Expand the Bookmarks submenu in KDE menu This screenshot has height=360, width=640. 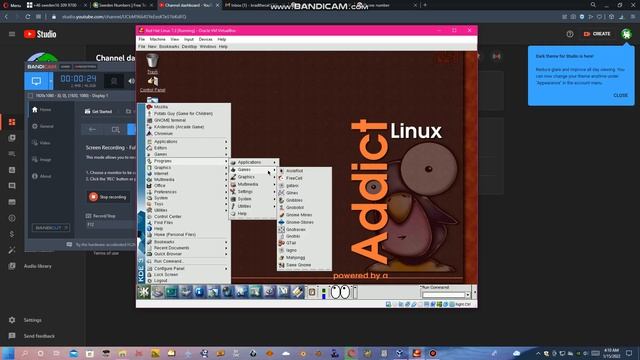tap(187, 242)
